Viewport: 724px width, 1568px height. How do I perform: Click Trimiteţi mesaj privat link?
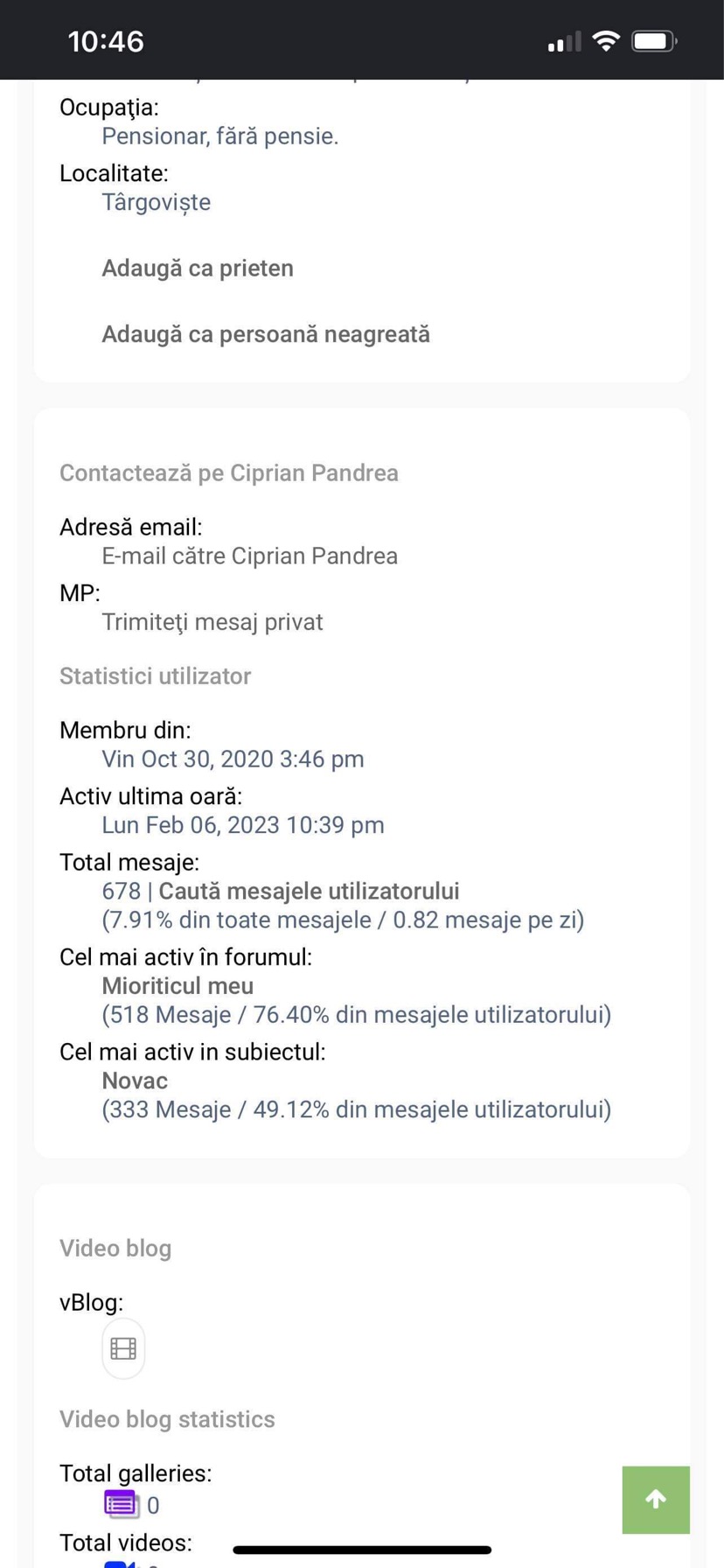click(212, 622)
